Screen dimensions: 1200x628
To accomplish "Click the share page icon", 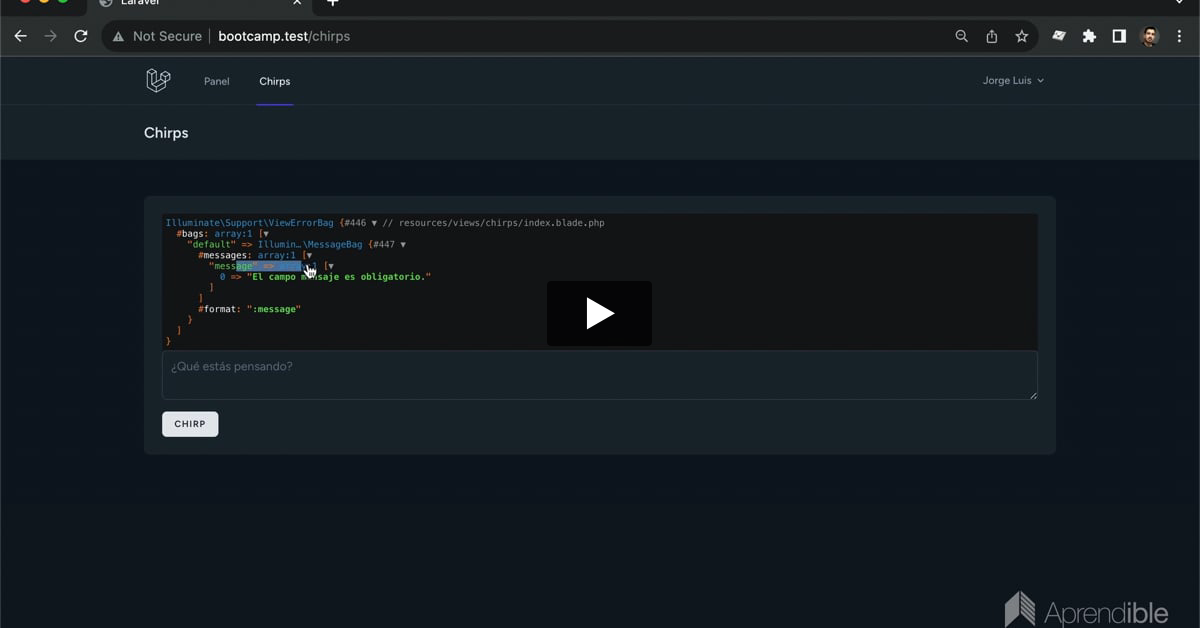I will coord(992,36).
